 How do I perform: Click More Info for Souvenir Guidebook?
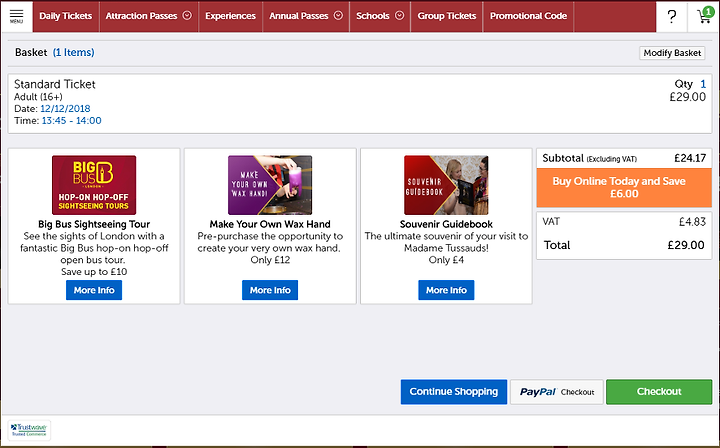click(446, 290)
